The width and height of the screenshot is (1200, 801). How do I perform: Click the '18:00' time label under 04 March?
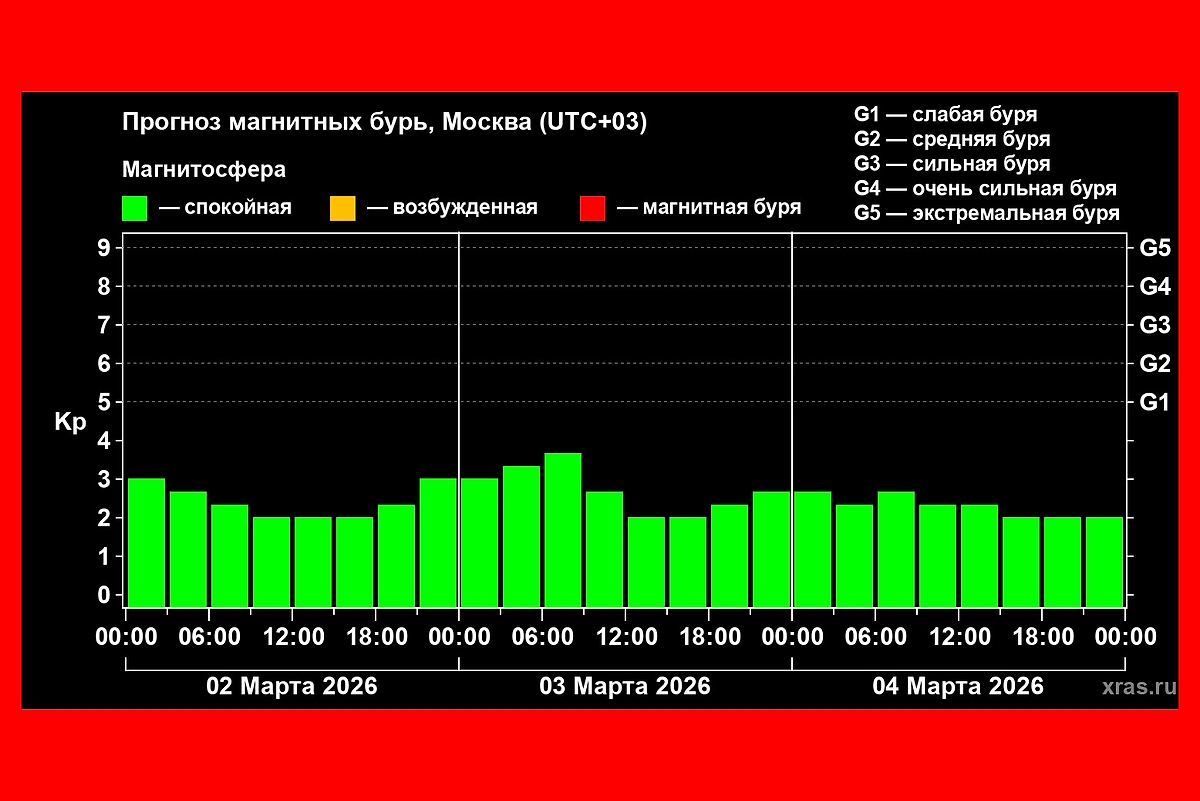click(1041, 637)
